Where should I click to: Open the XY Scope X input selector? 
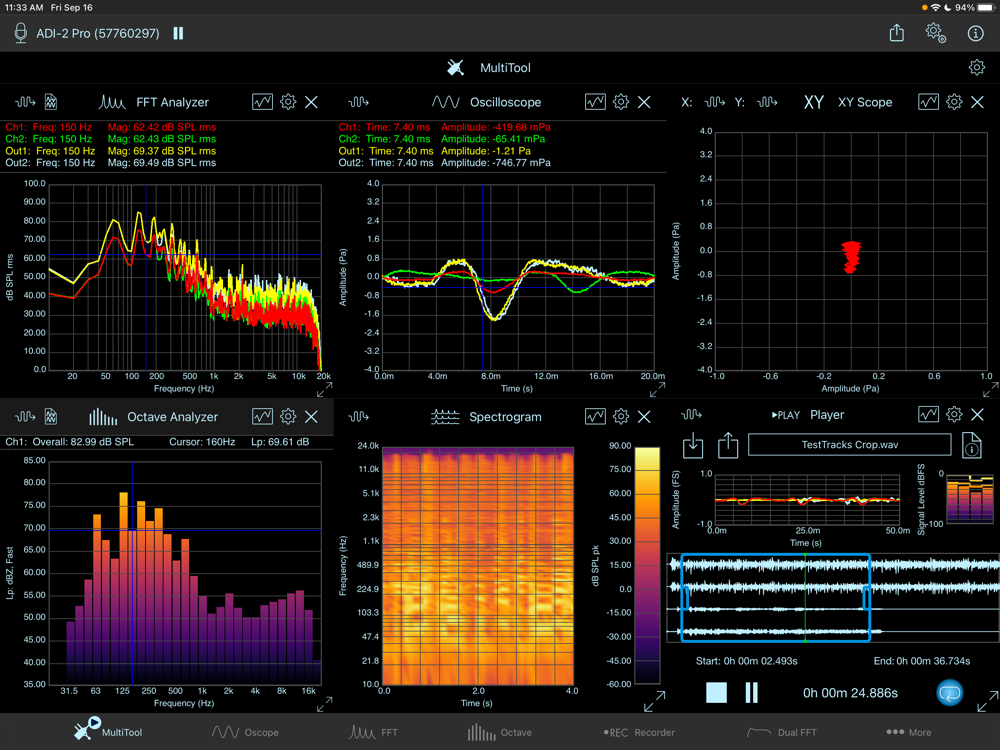point(714,102)
